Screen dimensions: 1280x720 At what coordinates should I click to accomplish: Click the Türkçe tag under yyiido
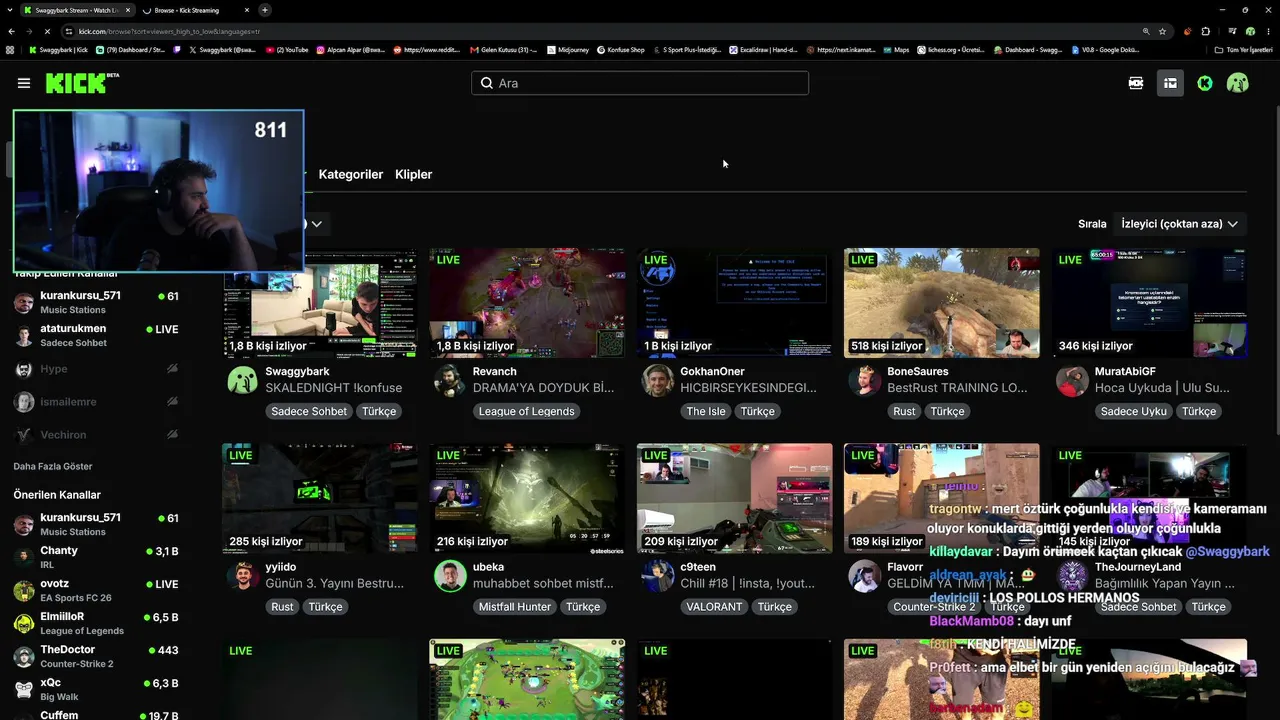click(x=325, y=607)
